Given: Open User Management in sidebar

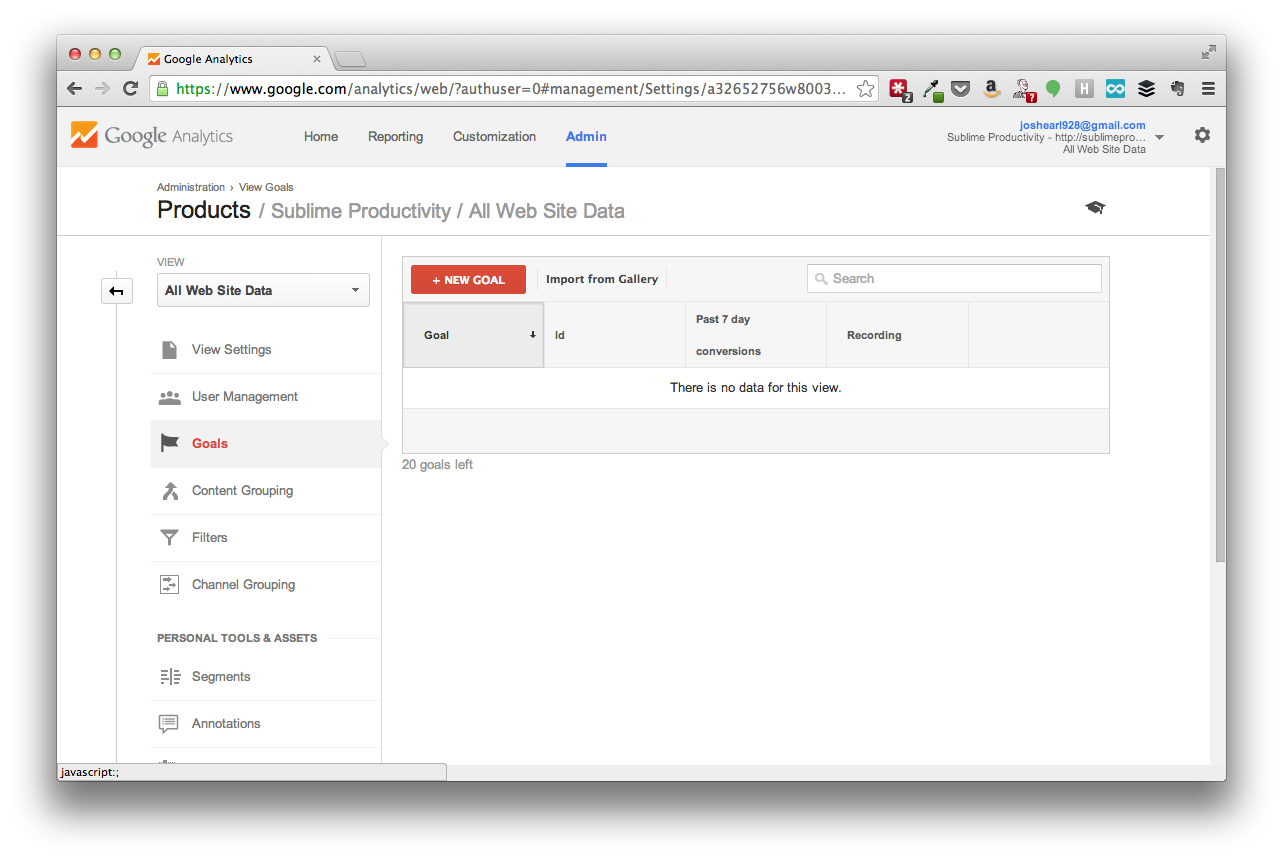Looking at the screenshot, I should (245, 397).
